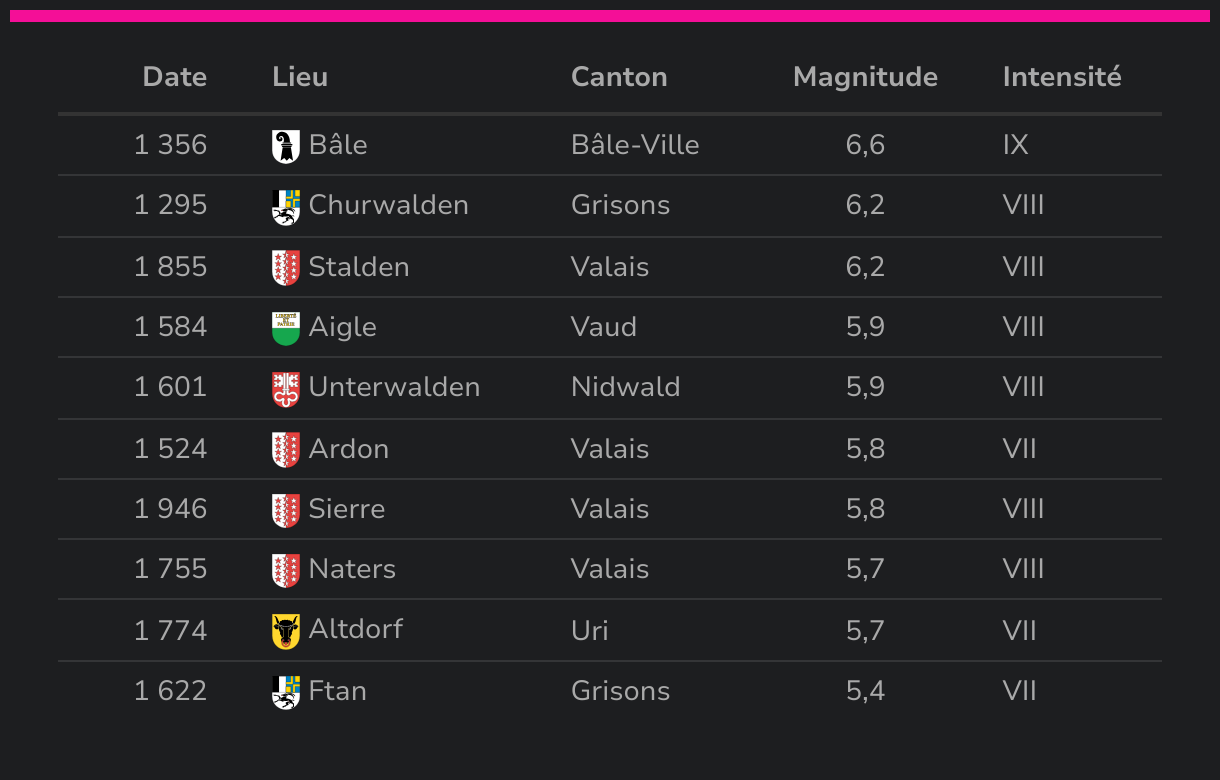The image size is (1220, 780).
Task: Click the Uri bull head icon by Altdorf
Action: pos(286,631)
